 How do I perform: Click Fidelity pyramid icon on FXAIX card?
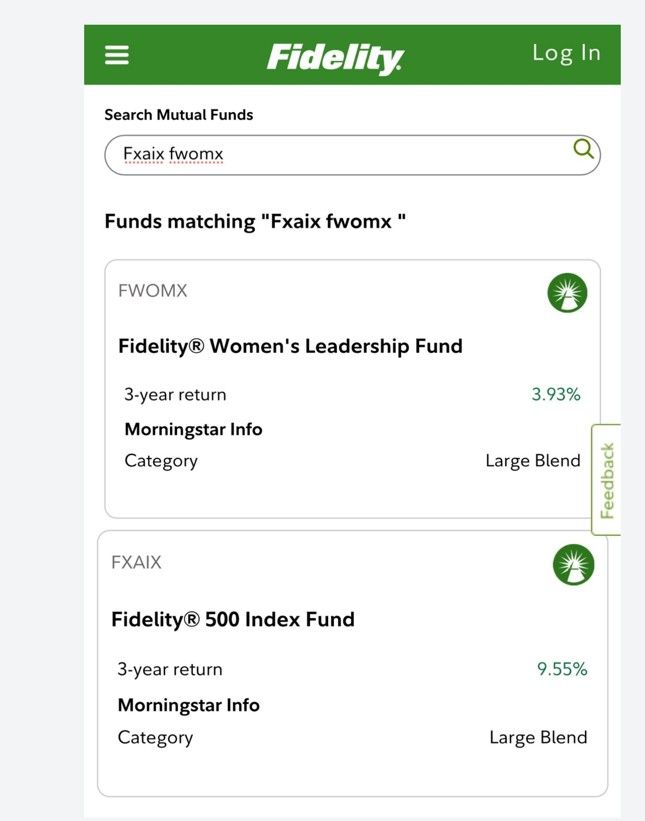point(573,564)
